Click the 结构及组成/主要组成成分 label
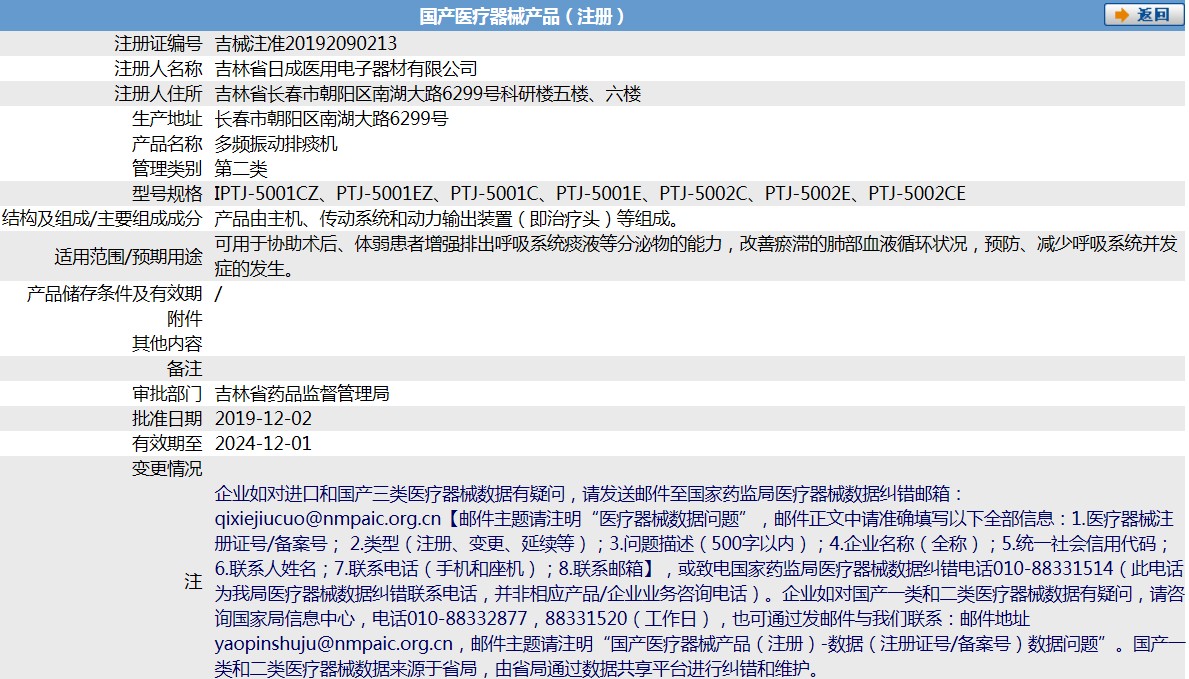 pyautogui.click(x=102, y=219)
